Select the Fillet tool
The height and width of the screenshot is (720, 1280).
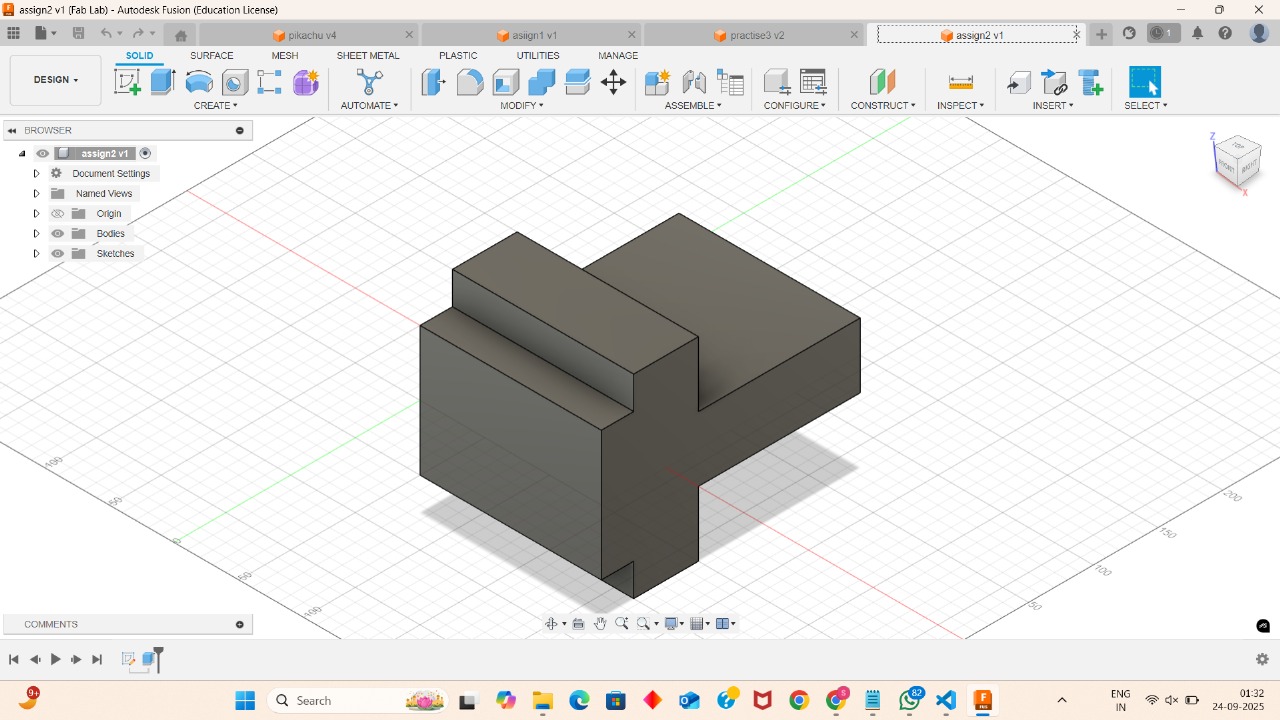(x=469, y=82)
